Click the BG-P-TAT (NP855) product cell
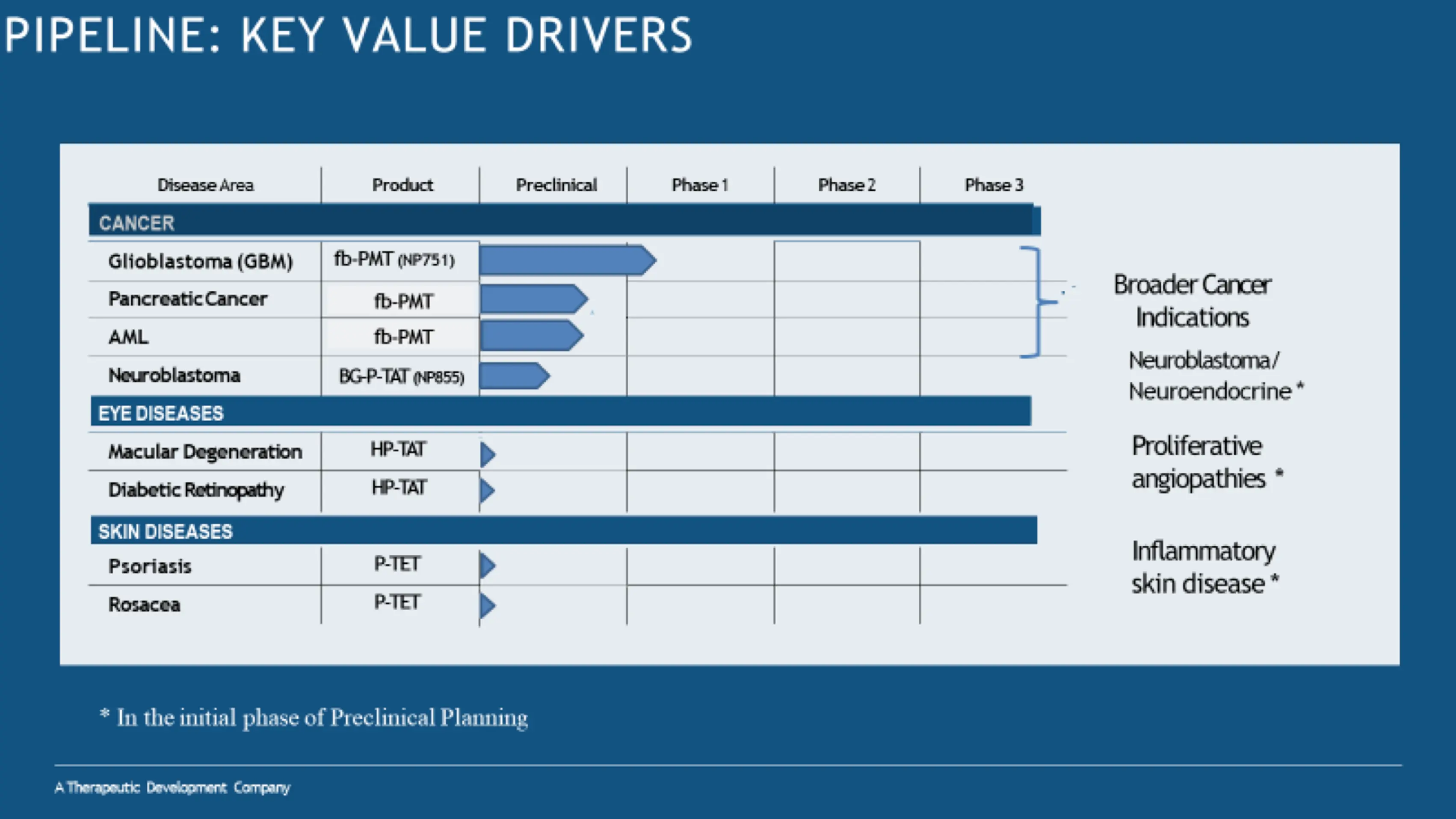1456x819 pixels. click(401, 376)
